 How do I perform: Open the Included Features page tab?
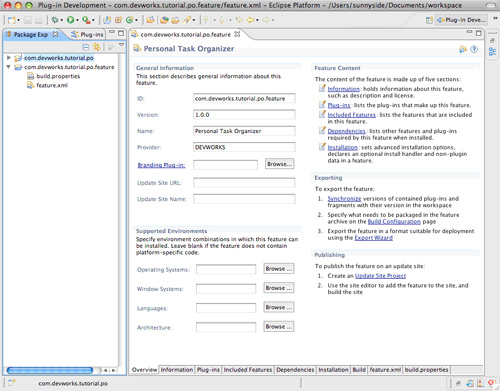(248, 370)
